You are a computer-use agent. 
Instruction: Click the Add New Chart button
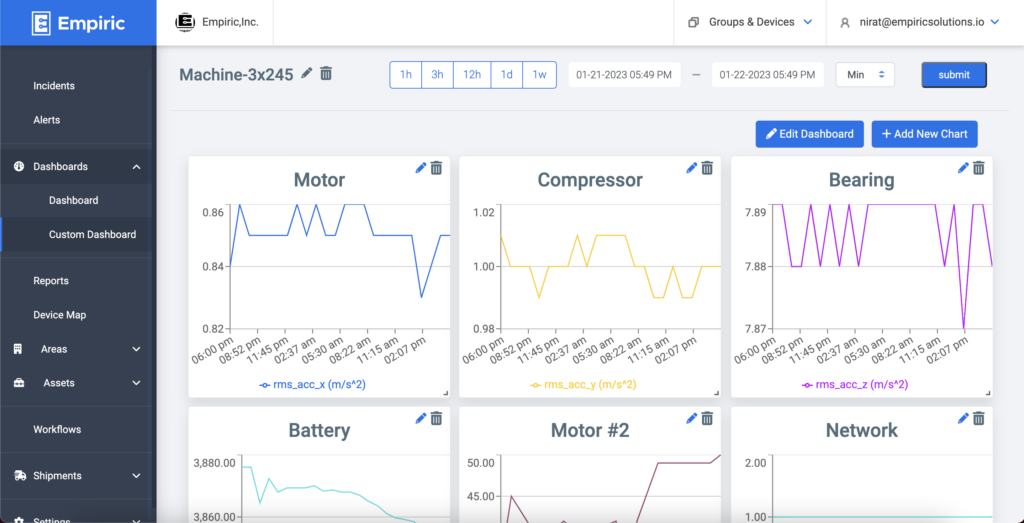tap(925, 134)
